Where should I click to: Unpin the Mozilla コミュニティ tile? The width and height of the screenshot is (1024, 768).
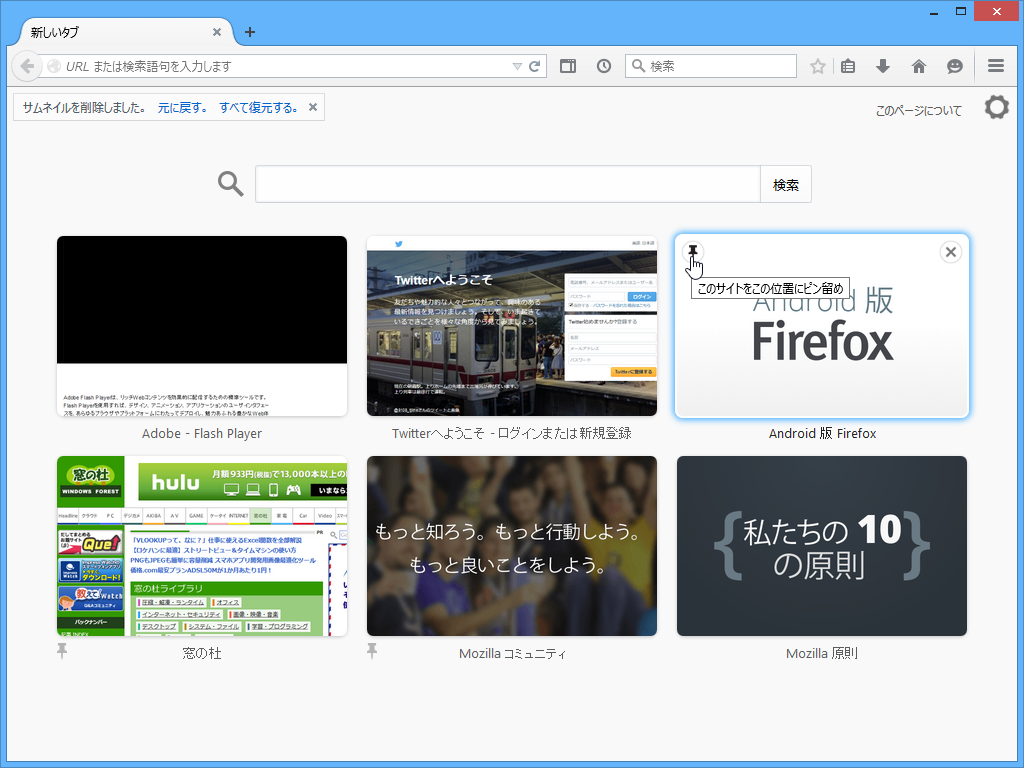pos(371,650)
